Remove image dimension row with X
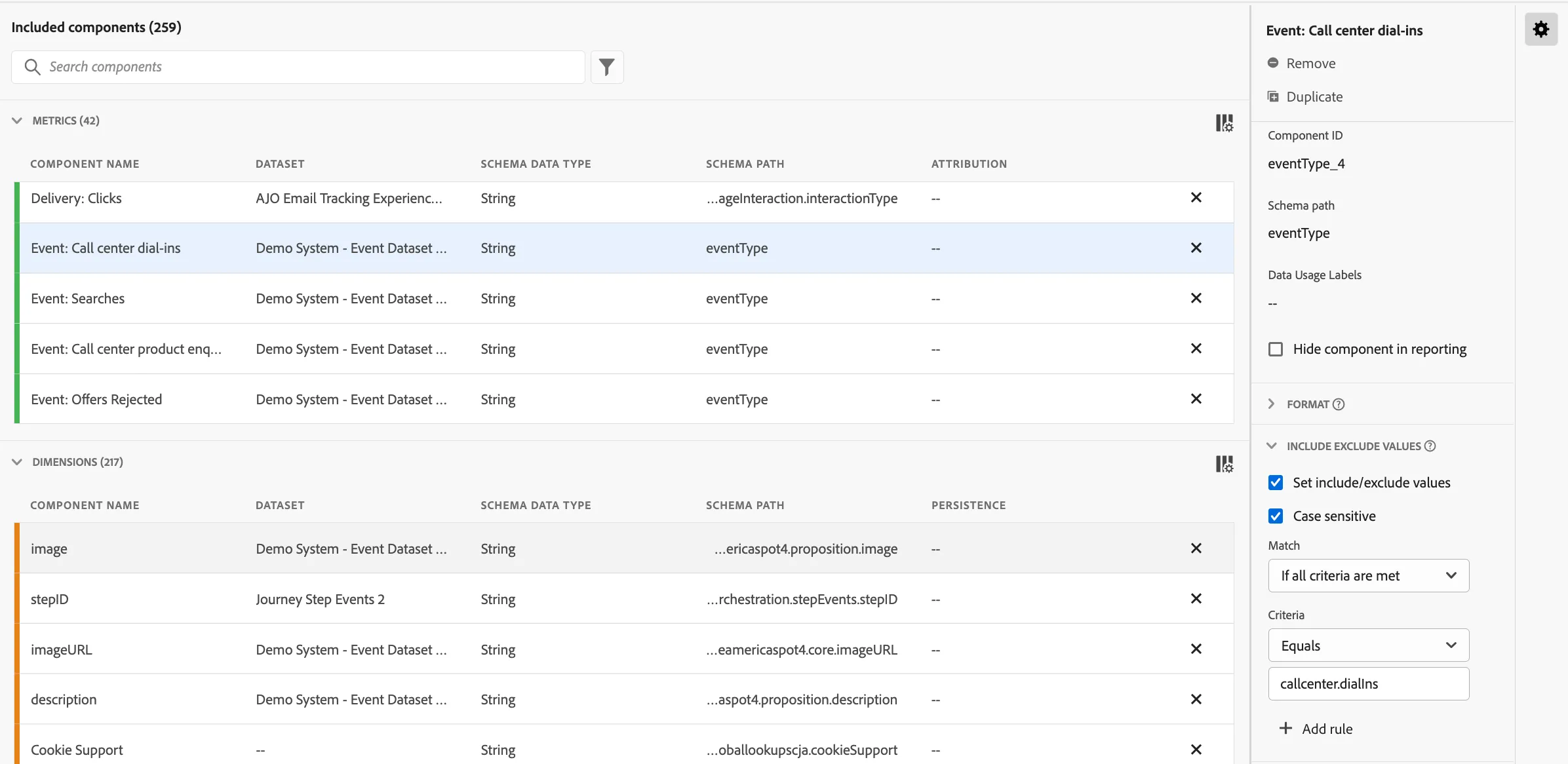 click(1196, 548)
